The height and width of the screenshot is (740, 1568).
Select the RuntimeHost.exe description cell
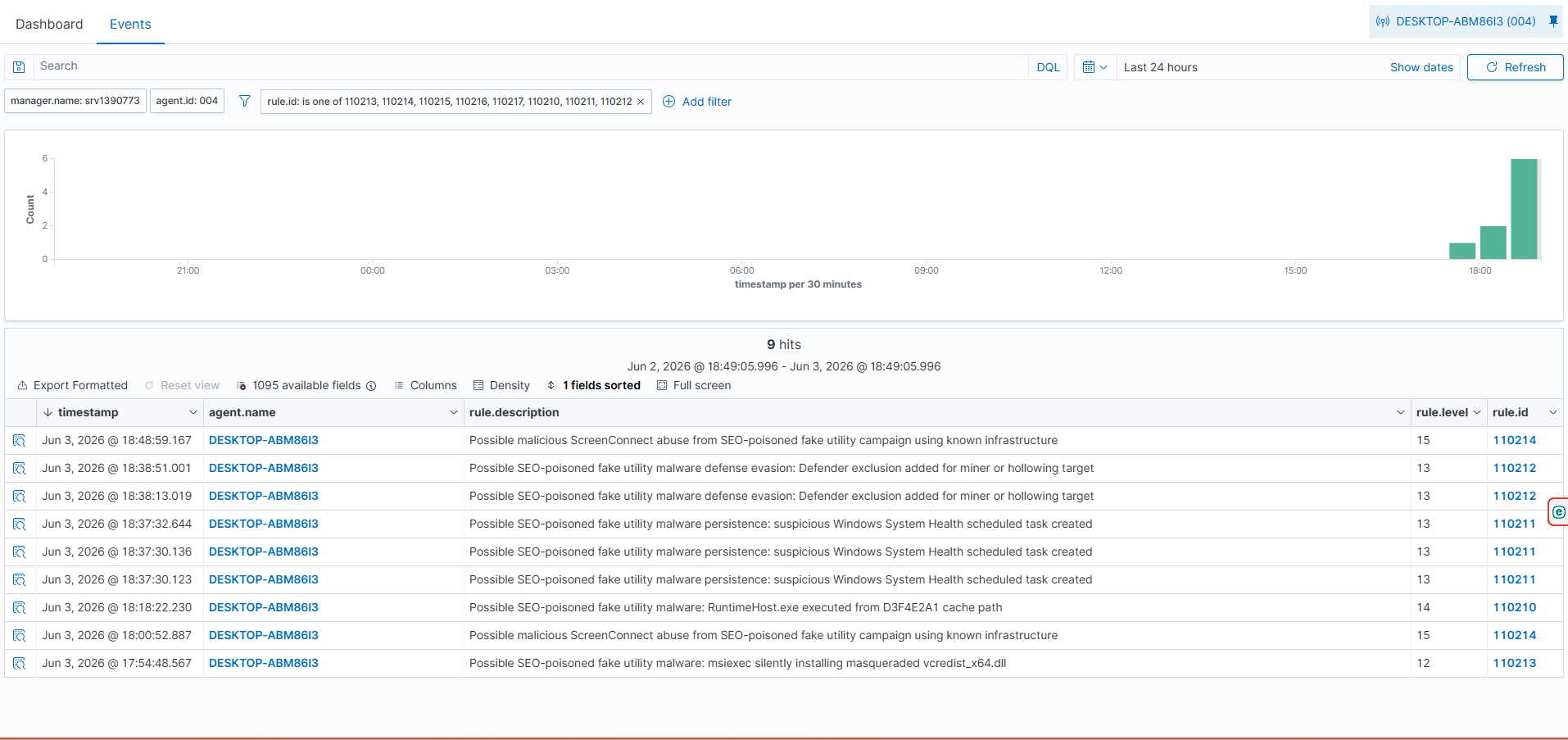937,607
